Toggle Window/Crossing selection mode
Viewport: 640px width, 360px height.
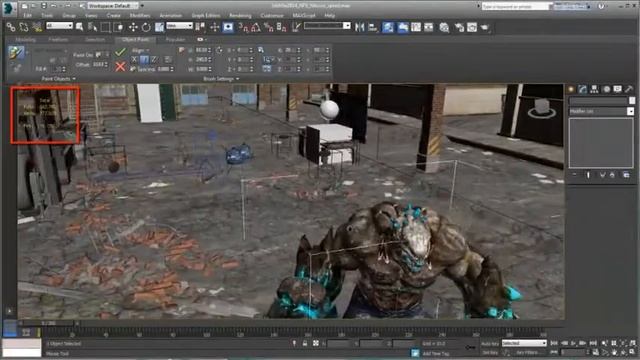pyautogui.click(x=119, y=27)
